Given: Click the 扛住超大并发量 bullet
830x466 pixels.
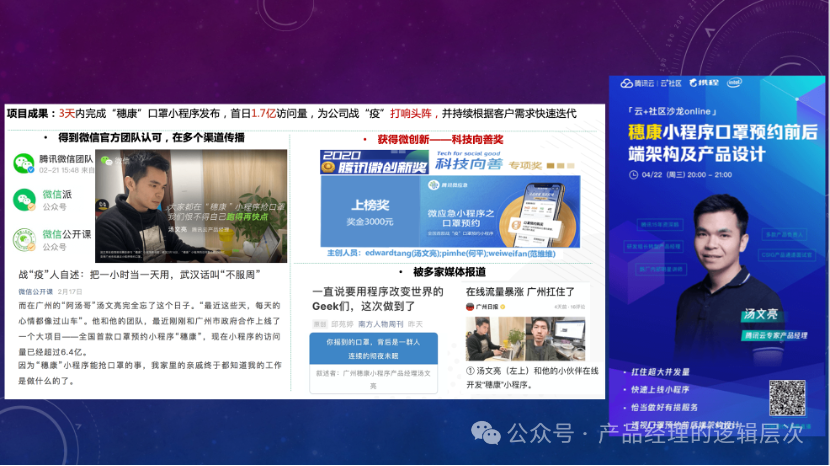Looking at the screenshot, I should coord(660,372).
